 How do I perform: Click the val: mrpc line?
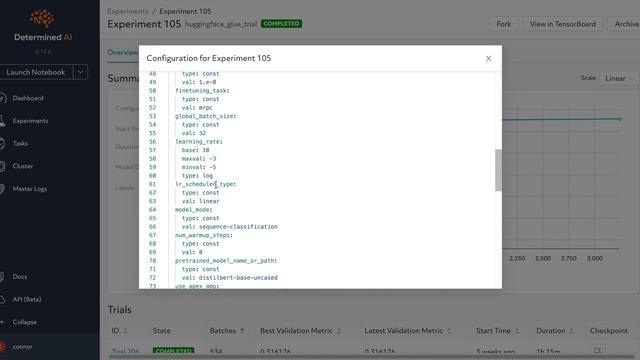coord(197,108)
